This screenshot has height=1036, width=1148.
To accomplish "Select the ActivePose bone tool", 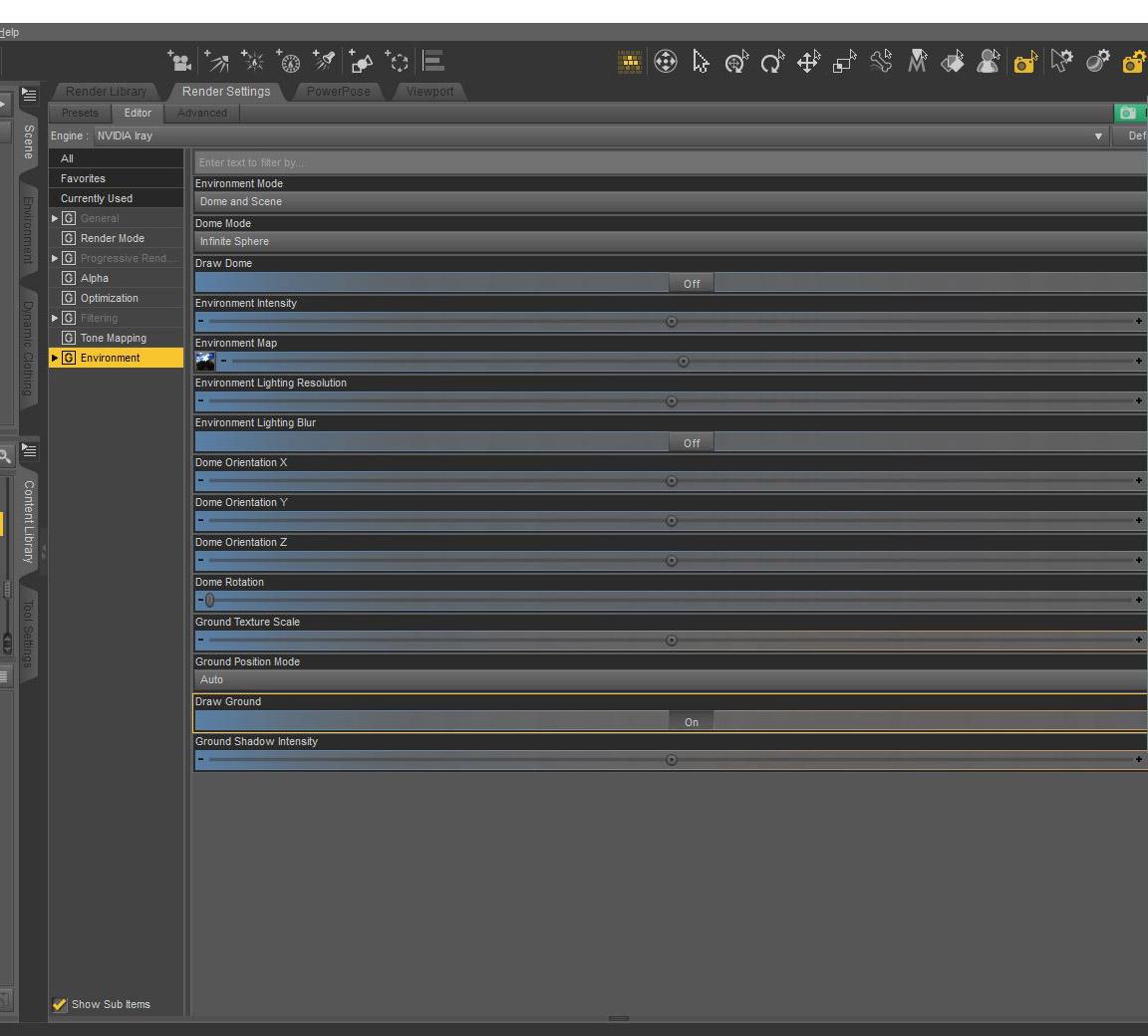I will [881, 62].
